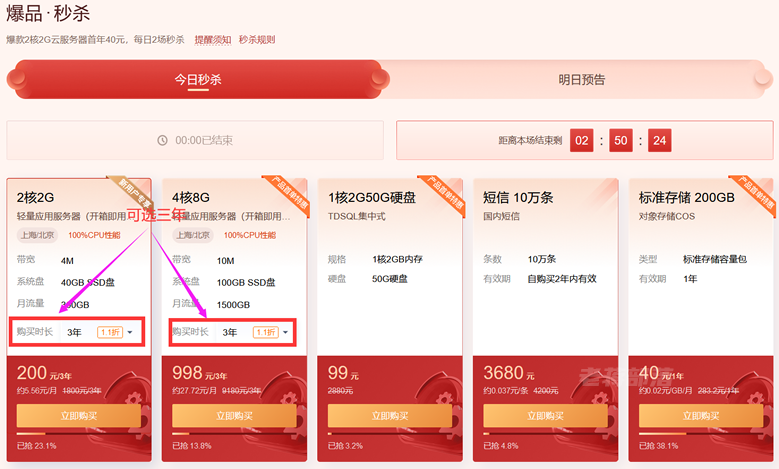Click the 998 元/3年 price
The height and width of the screenshot is (469, 779).
point(200,373)
